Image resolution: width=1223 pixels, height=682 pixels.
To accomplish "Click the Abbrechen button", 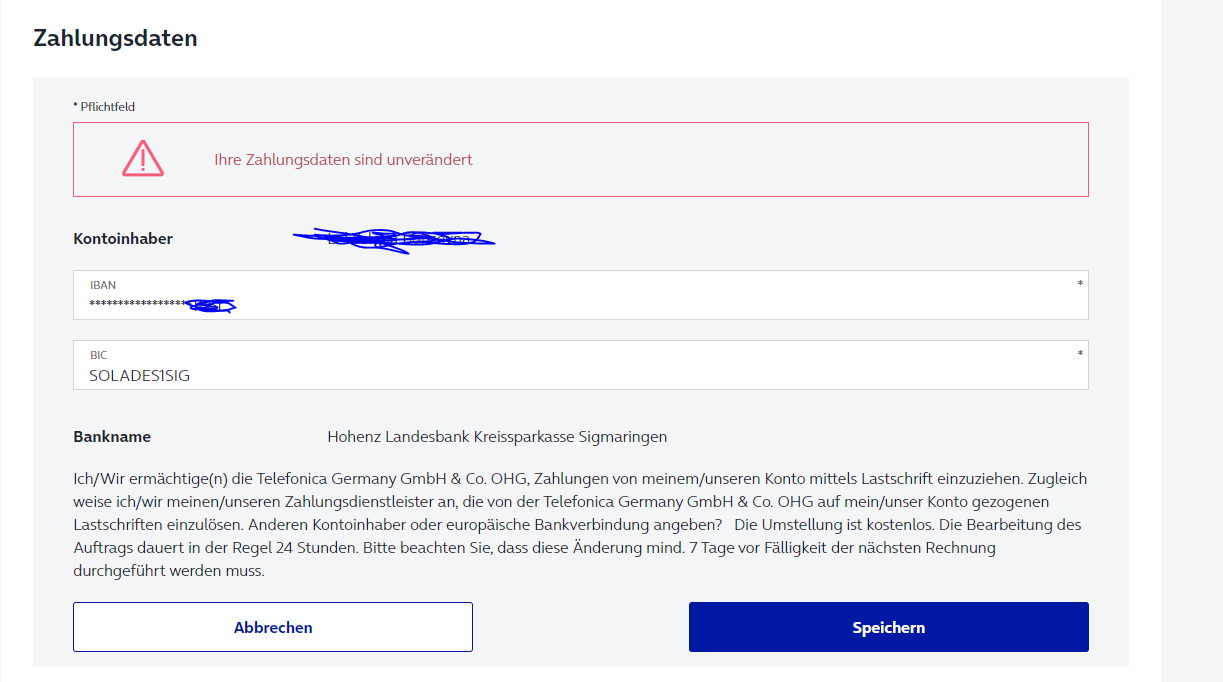I will [x=273, y=627].
